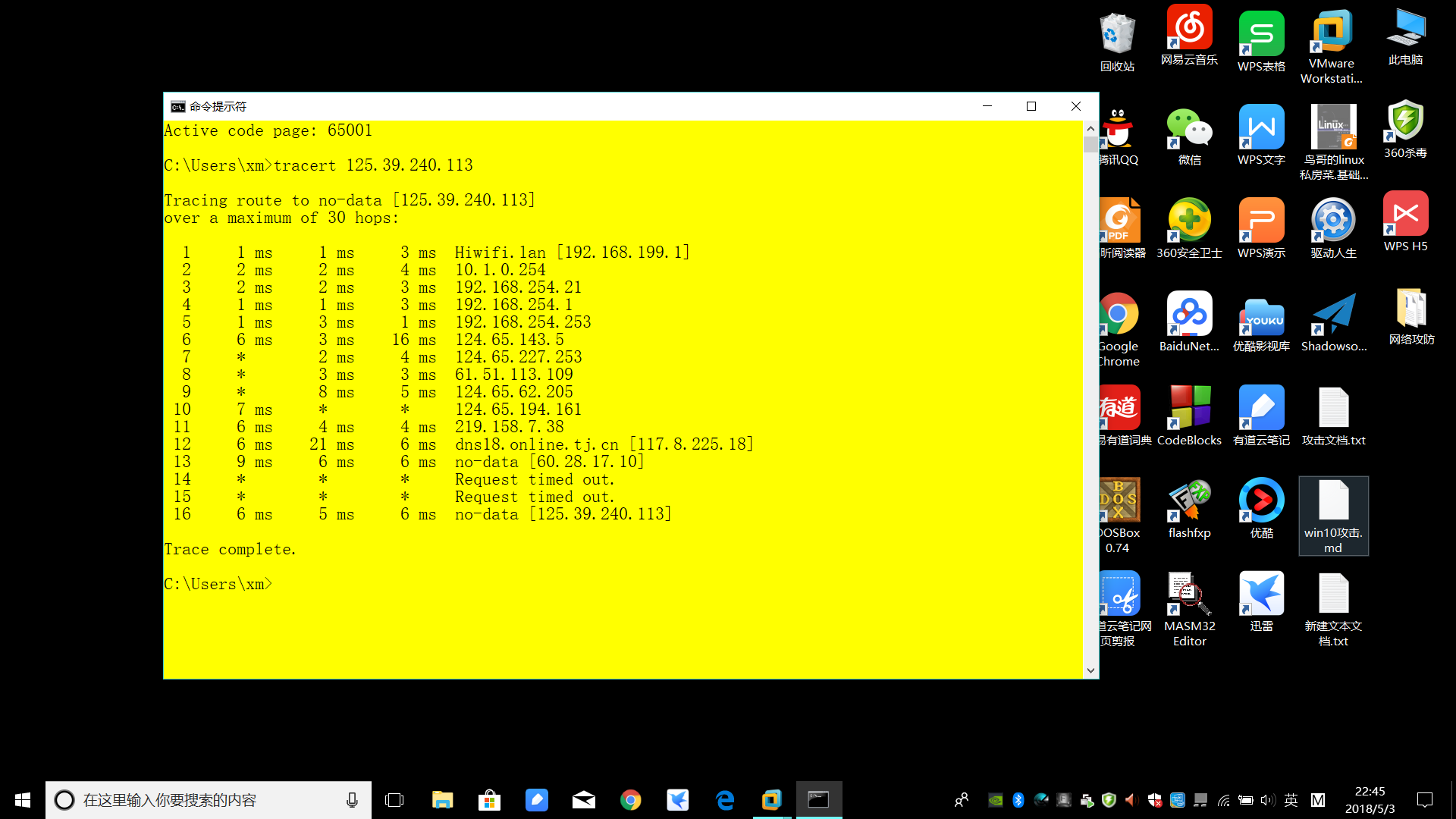Open the 回收站 recycle bin

[x=1117, y=35]
